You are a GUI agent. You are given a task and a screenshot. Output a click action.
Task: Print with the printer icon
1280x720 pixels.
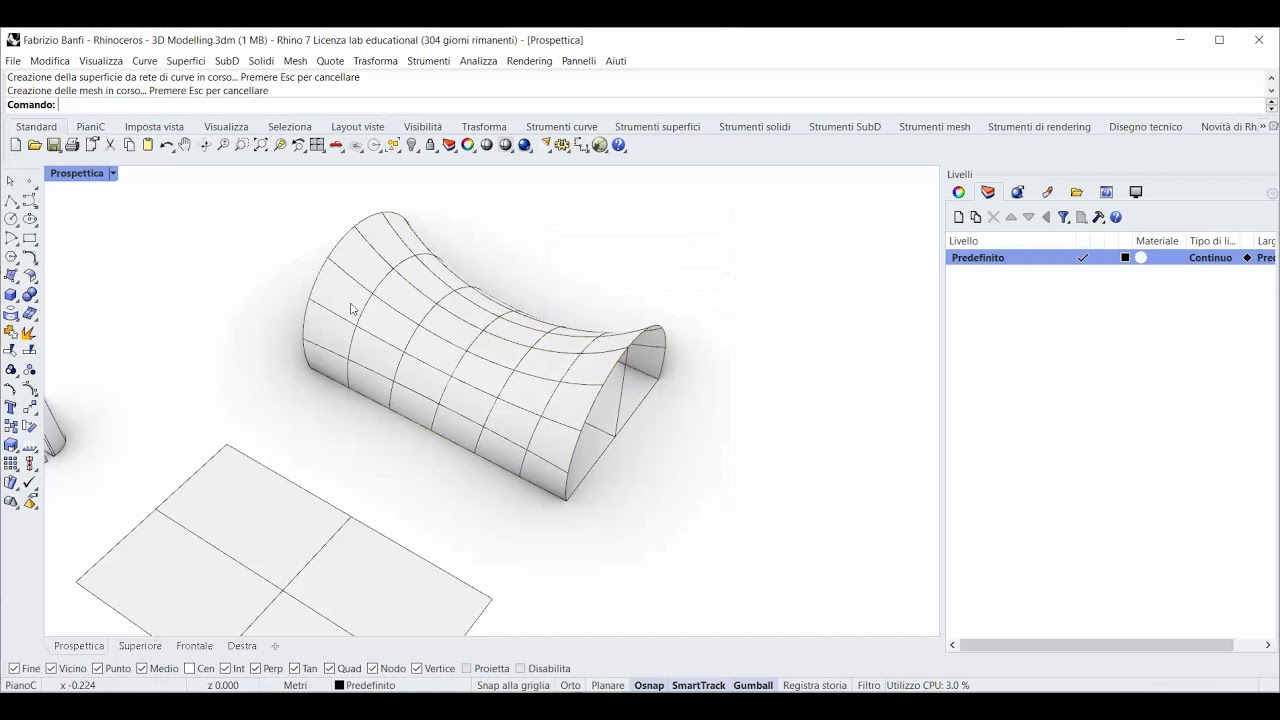click(72, 145)
